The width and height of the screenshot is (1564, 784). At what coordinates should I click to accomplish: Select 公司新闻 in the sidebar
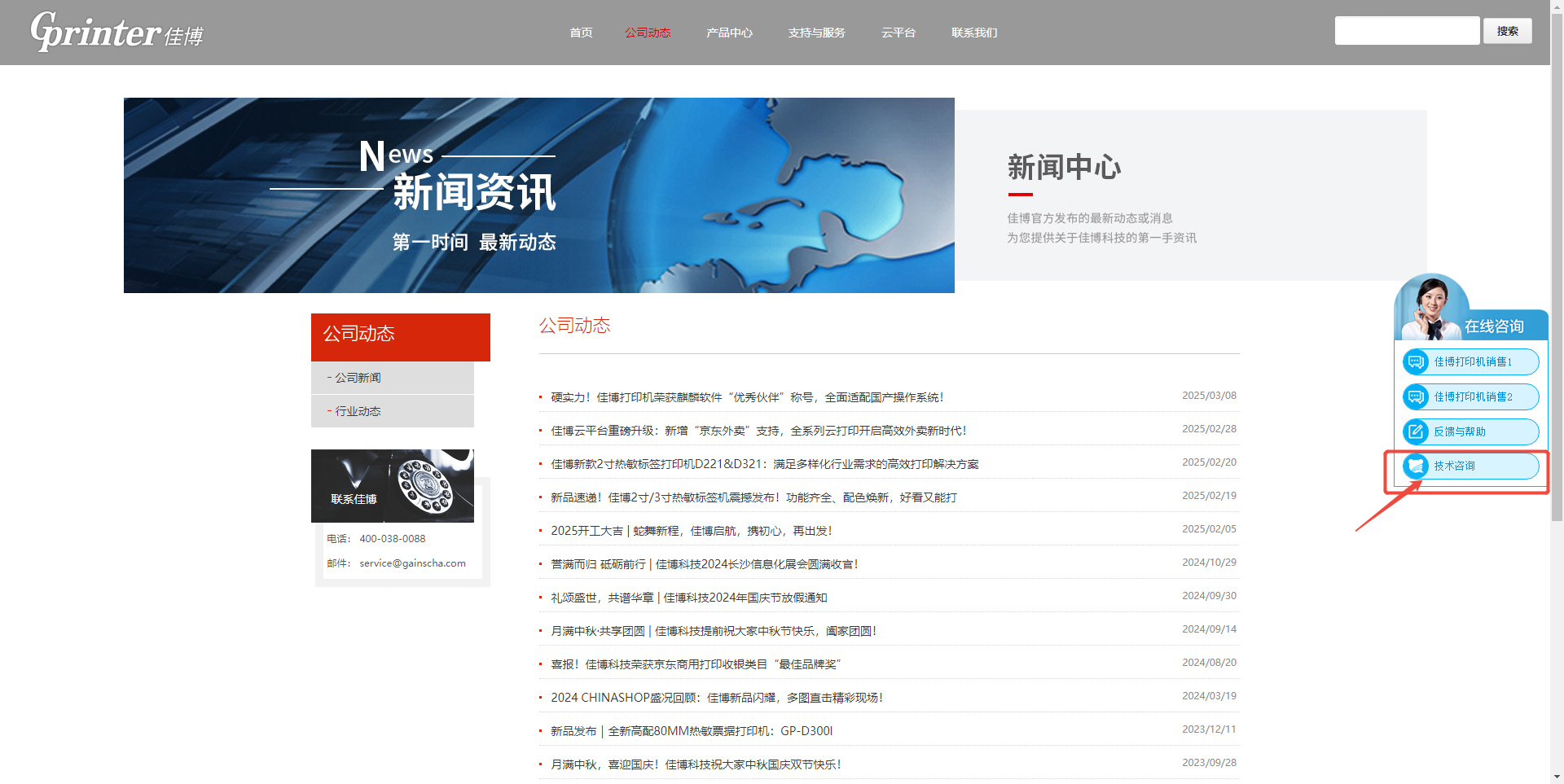(x=393, y=378)
